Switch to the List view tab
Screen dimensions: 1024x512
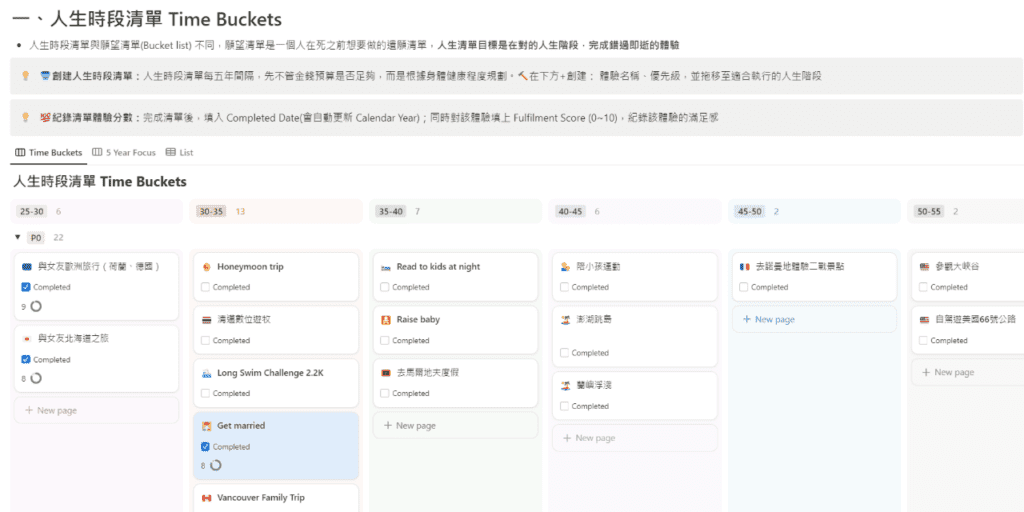pos(180,153)
